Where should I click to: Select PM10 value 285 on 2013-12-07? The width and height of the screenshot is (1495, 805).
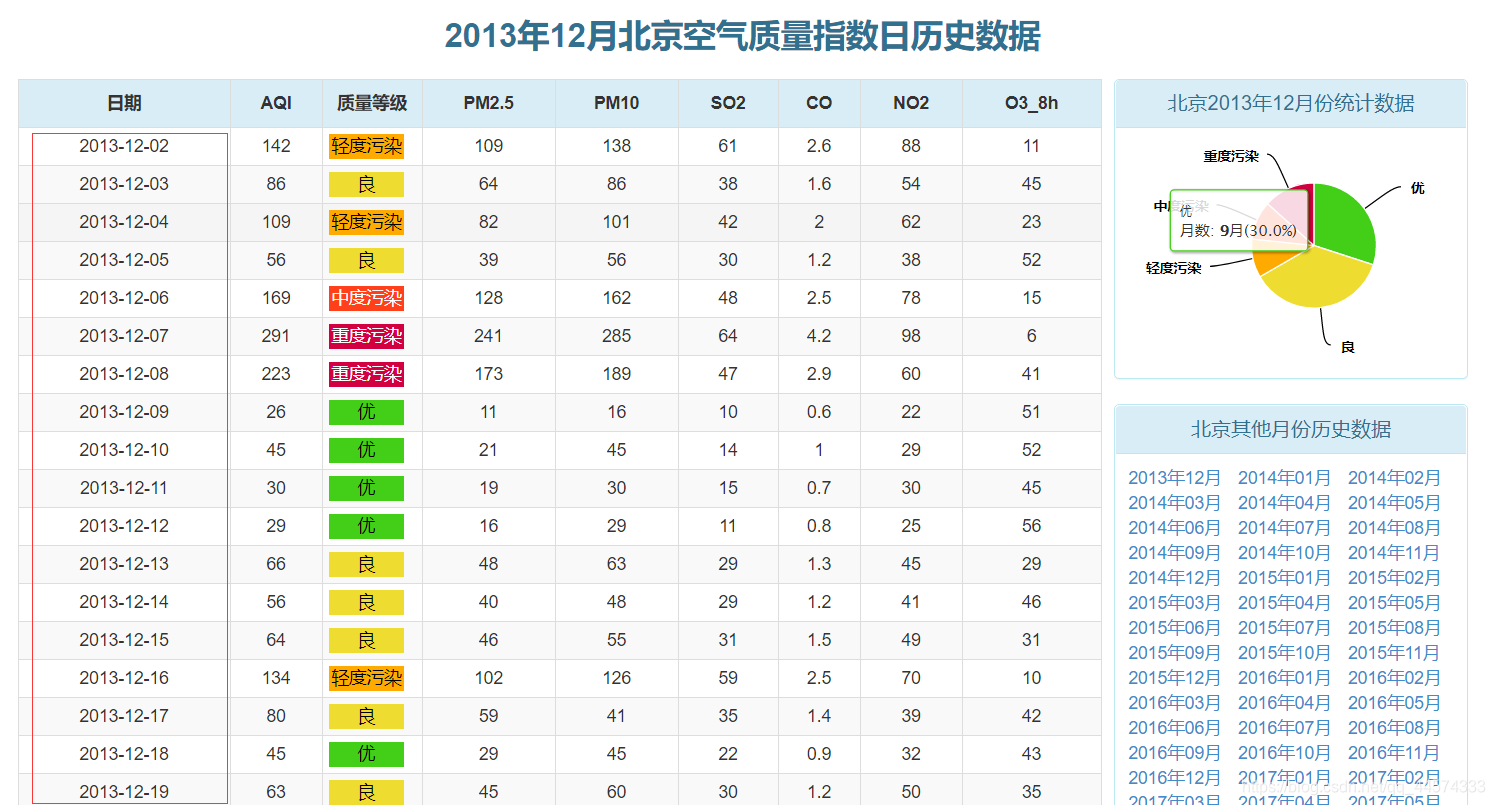pos(617,336)
